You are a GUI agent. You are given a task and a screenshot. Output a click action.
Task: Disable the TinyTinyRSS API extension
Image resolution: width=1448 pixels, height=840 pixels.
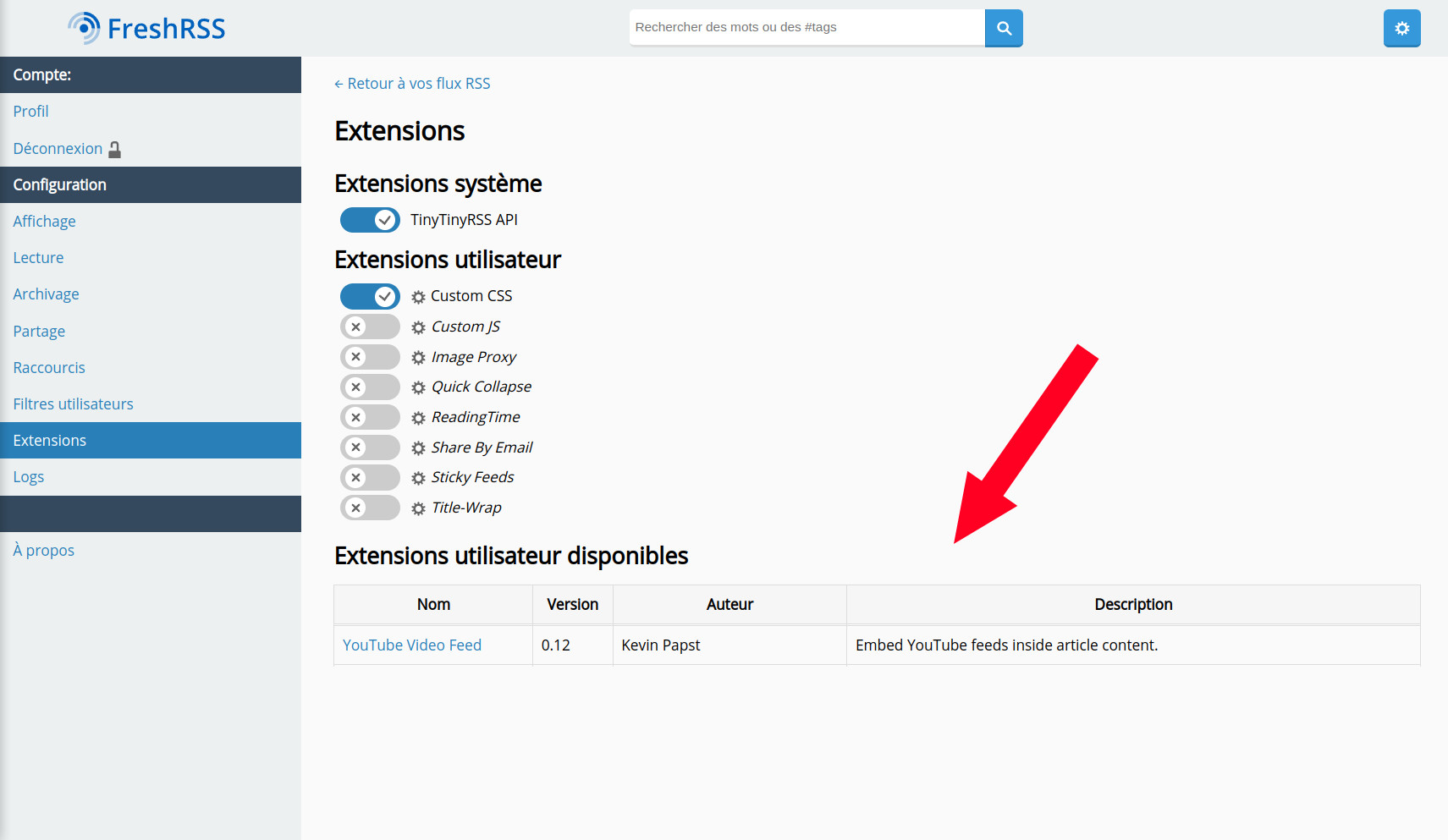tap(370, 220)
